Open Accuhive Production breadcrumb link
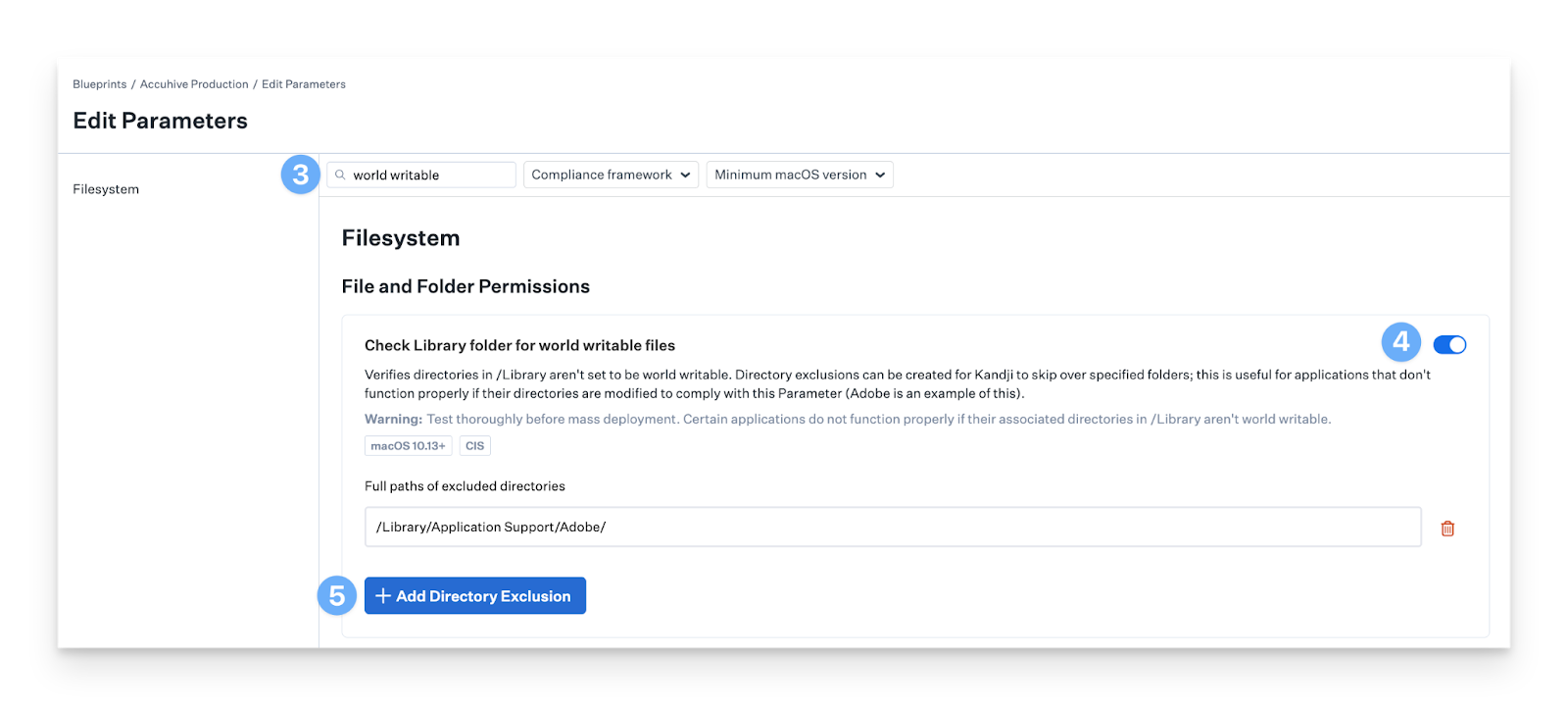 click(194, 84)
